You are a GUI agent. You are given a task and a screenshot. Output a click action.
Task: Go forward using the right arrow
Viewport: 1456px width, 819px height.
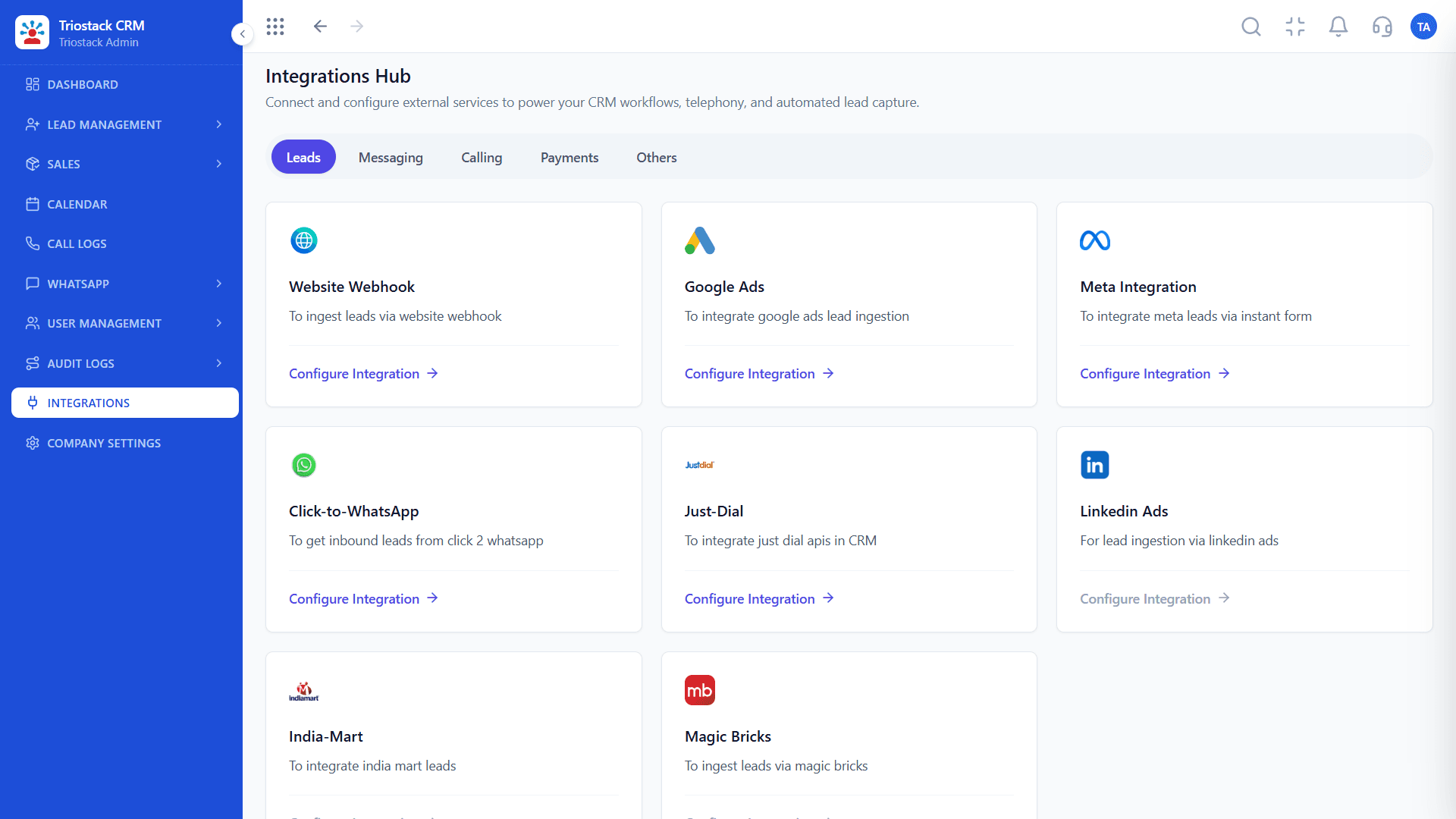[357, 27]
